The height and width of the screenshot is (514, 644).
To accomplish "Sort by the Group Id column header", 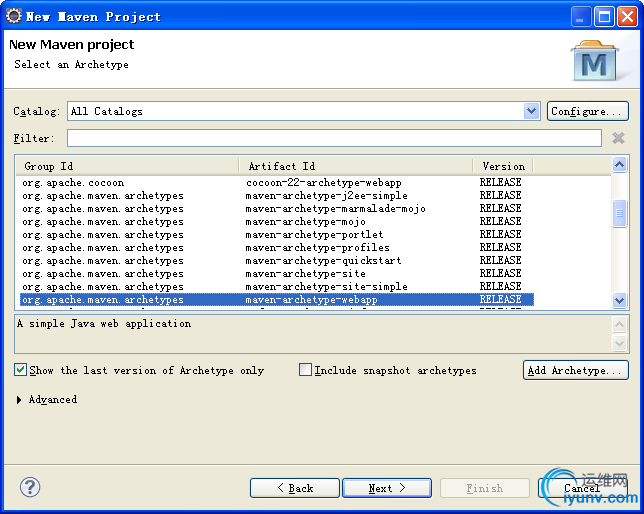I will [x=127, y=166].
